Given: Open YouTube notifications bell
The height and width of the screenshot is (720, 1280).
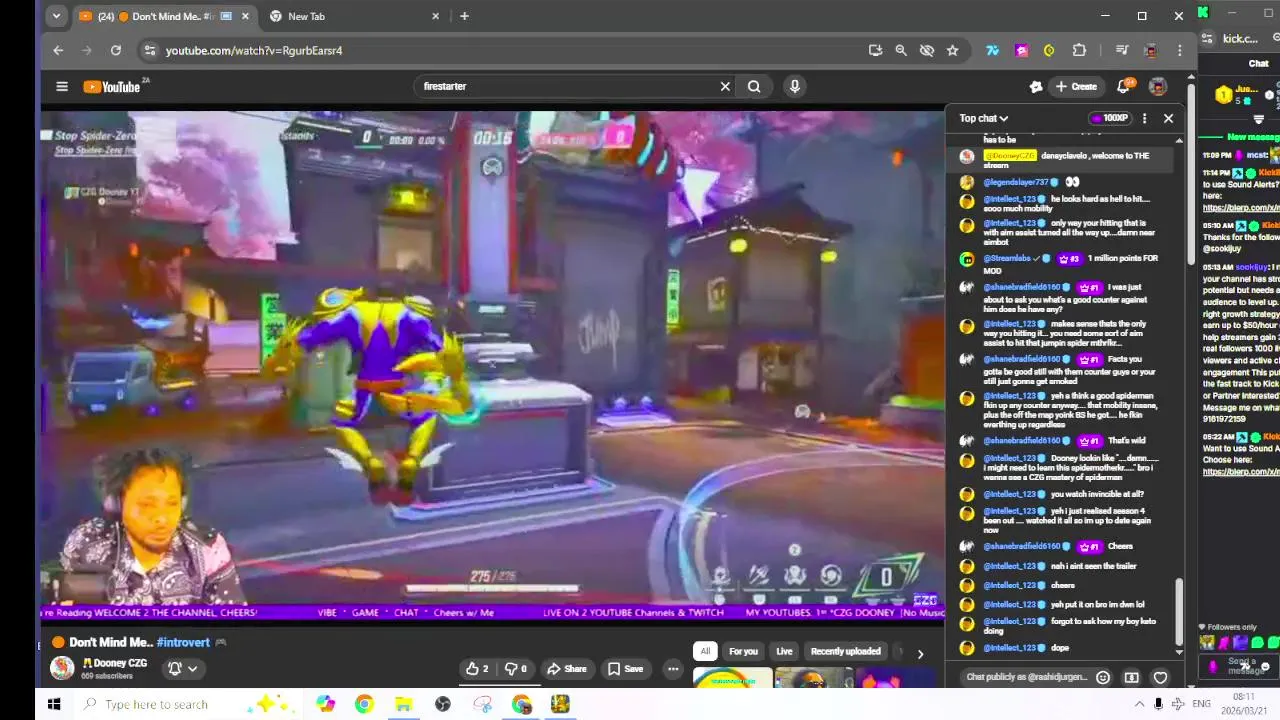Looking at the screenshot, I should [x=1125, y=86].
